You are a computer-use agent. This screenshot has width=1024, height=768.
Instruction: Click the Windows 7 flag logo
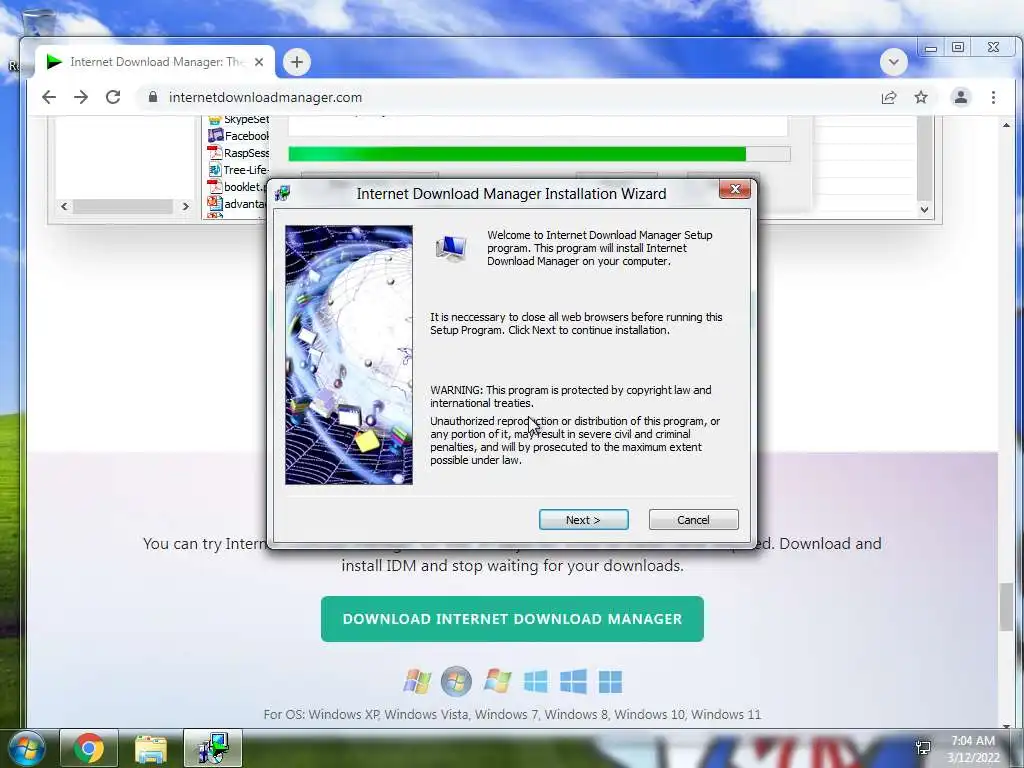(498, 681)
